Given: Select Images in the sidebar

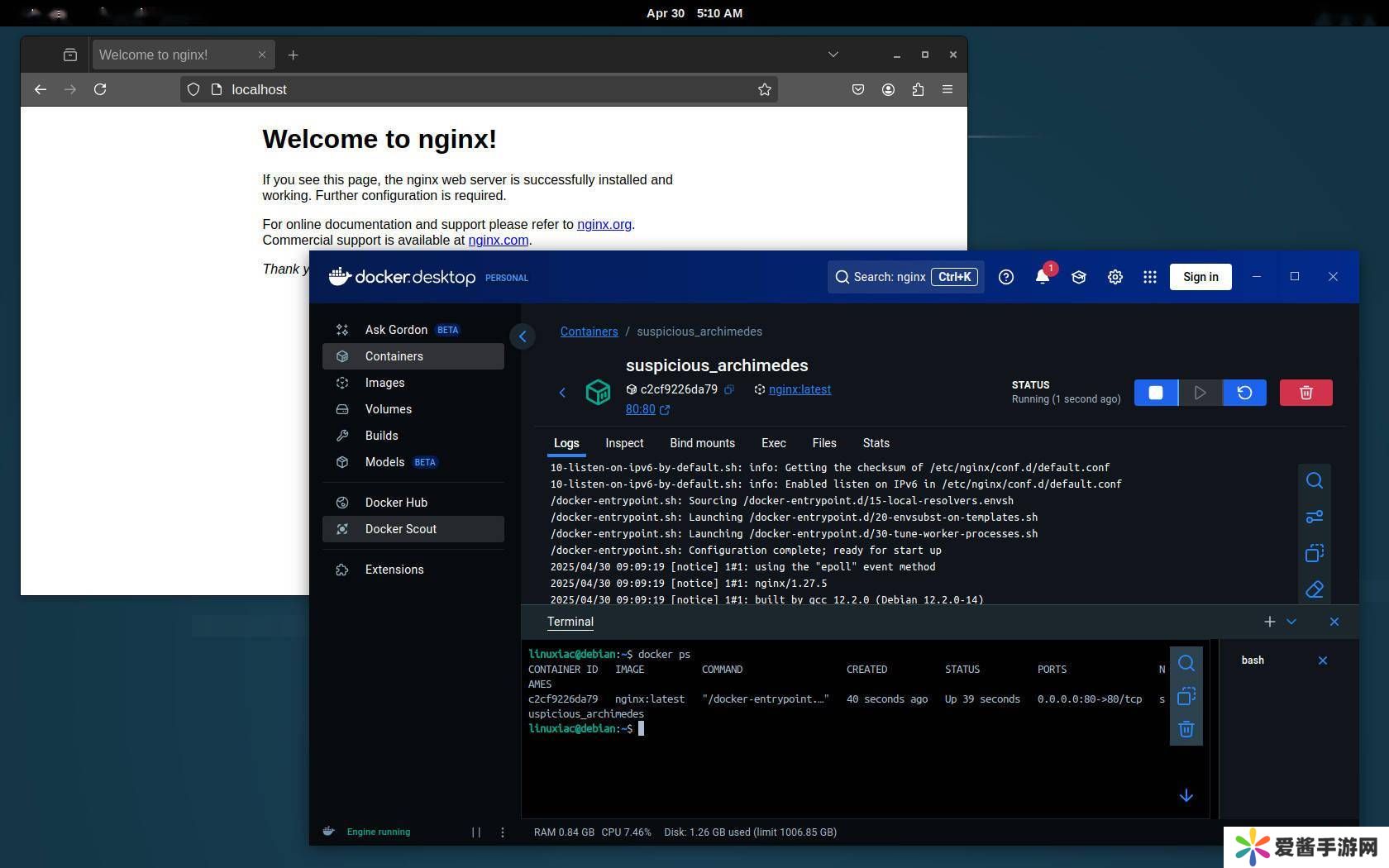Looking at the screenshot, I should click(384, 383).
